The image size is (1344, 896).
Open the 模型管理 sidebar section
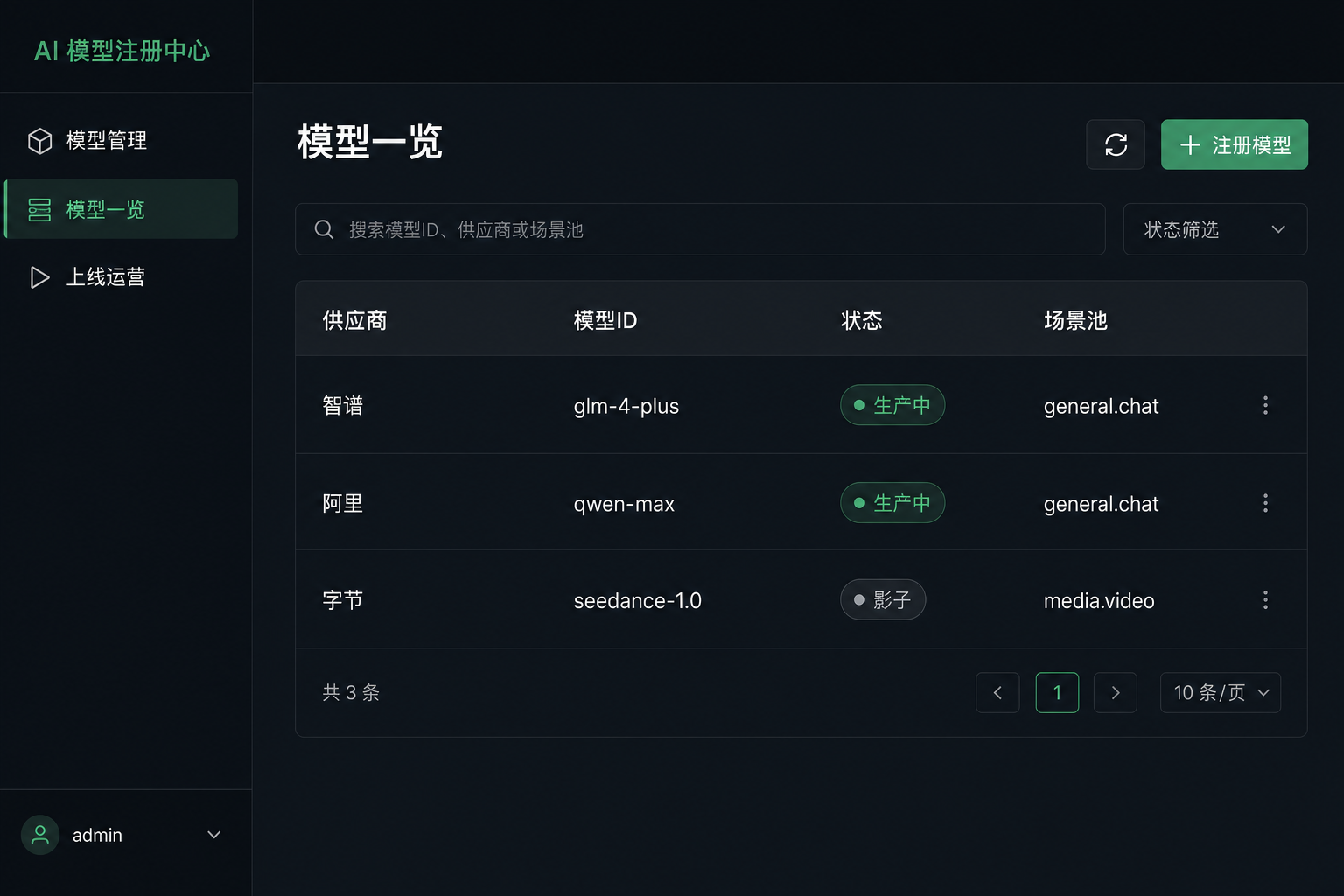[122, 141]
